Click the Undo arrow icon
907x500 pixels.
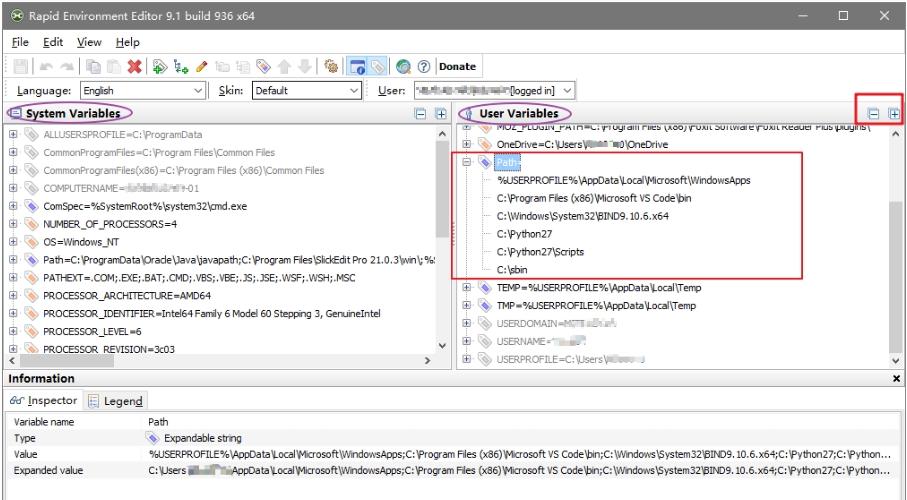[46, 67]
